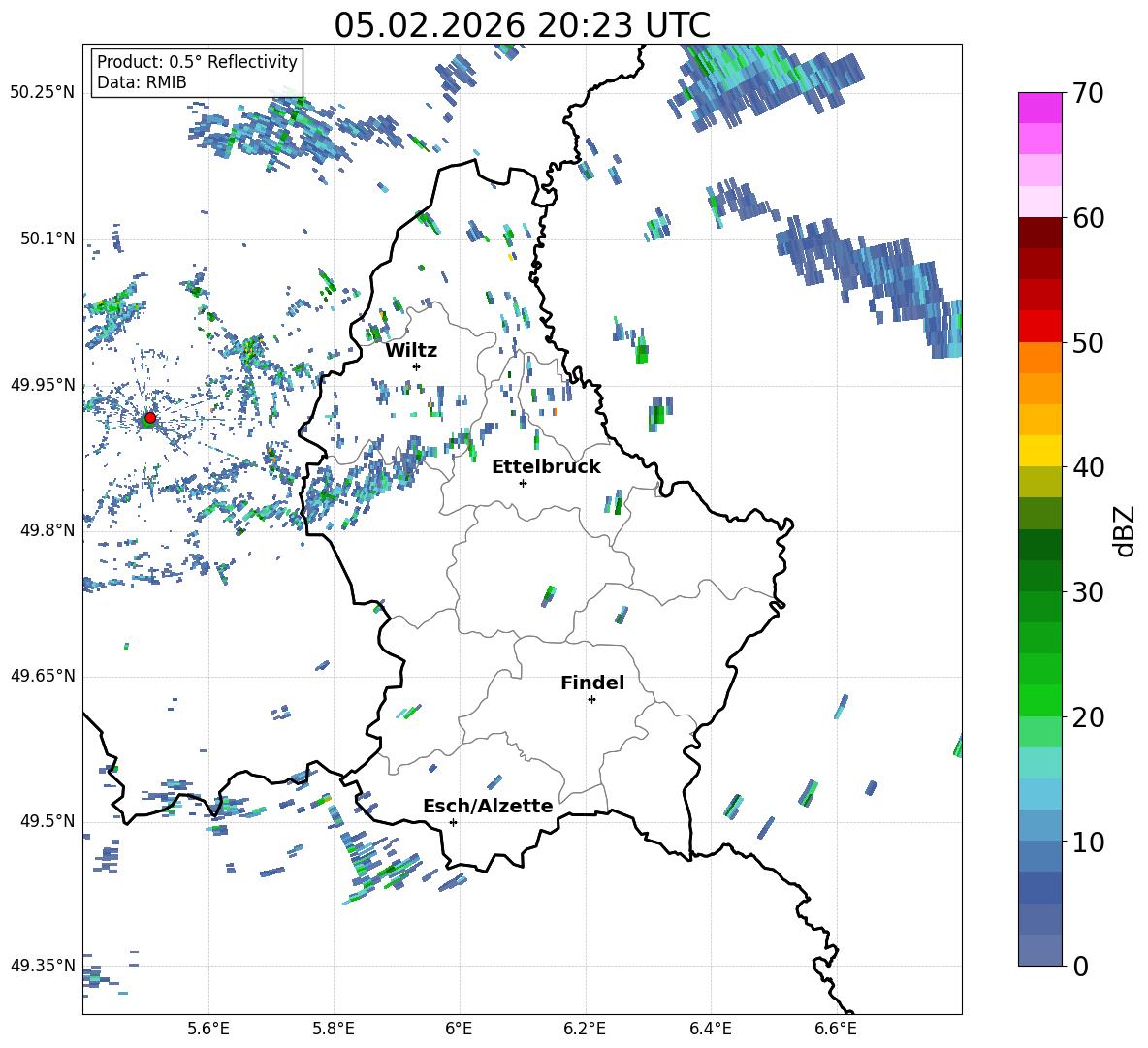Click the colorbar tick label 0
This screenshot has width=1148, height=1048.
point(1079,967)
